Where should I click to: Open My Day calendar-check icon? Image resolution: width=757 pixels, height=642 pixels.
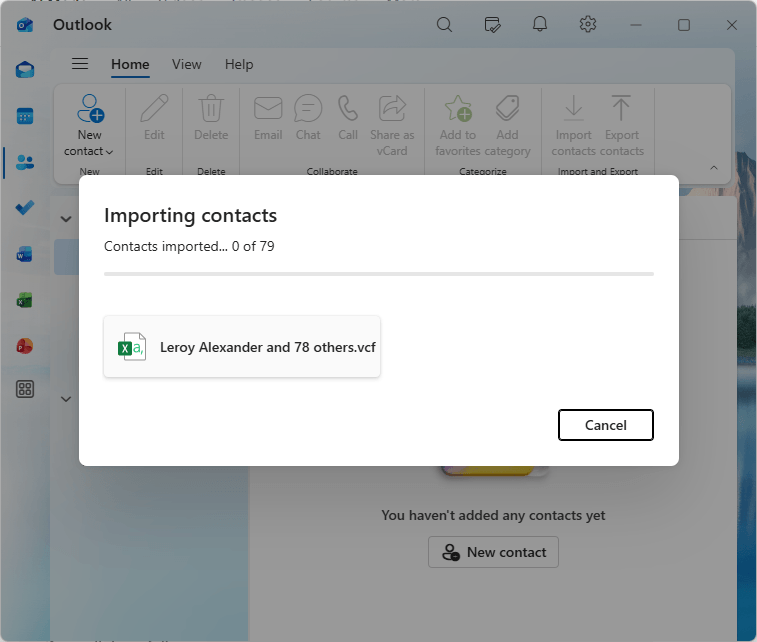(492, 24)
